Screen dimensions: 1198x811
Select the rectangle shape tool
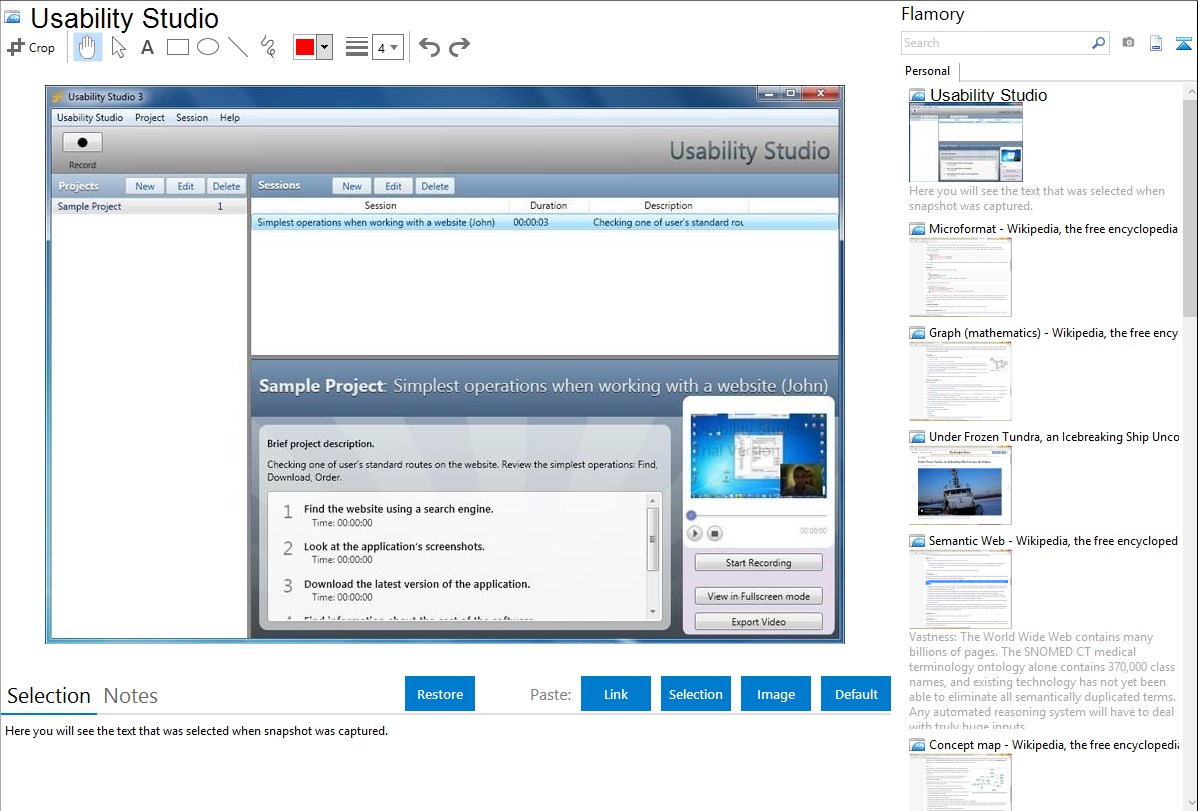(177, 47)
